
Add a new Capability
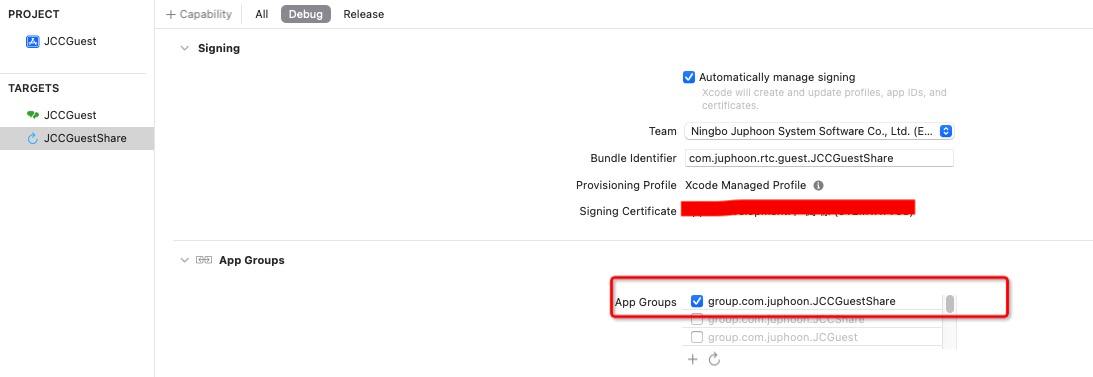(x=199, y=14)
